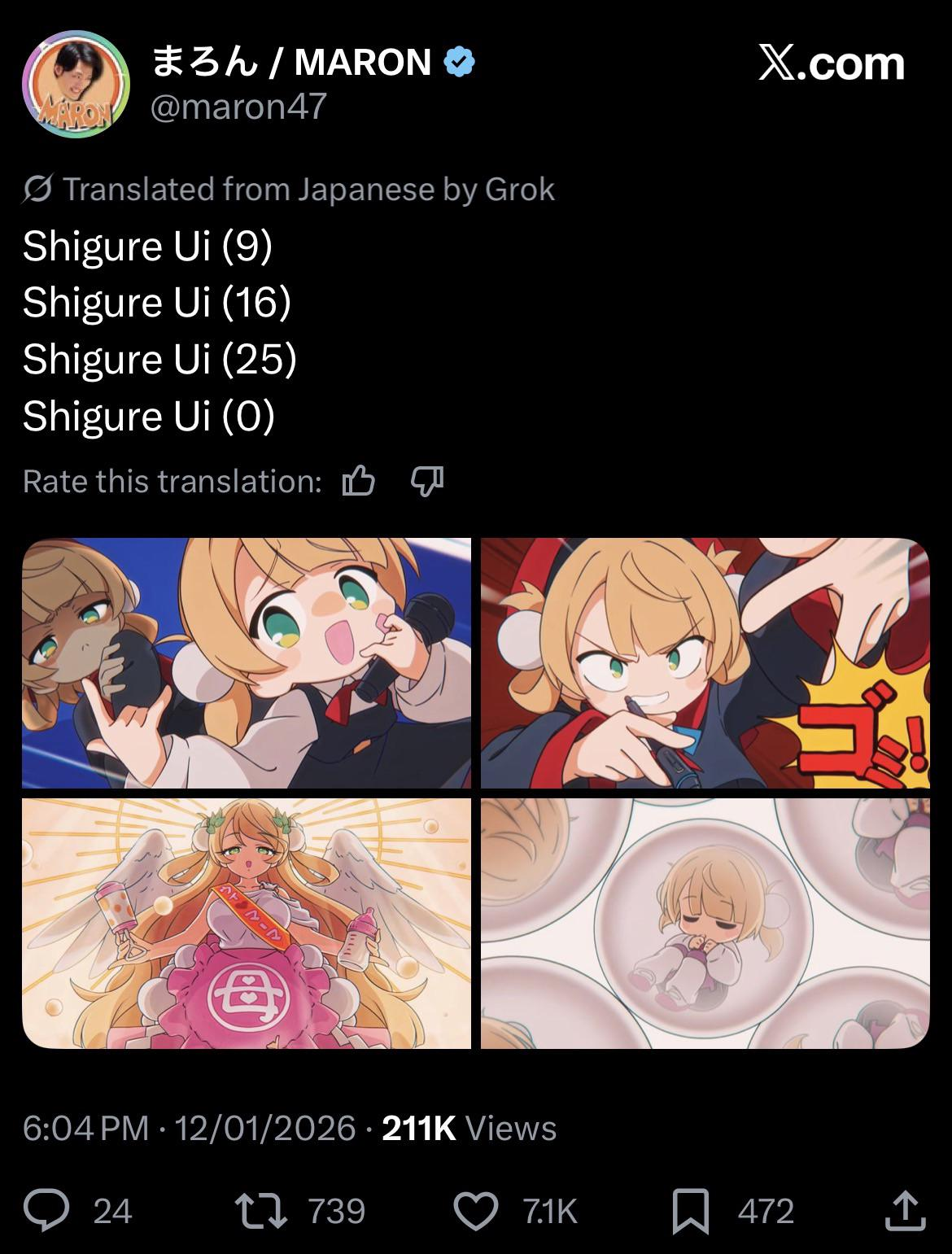Tap the repost arrows icon
The width and height of the screenshot is (952, 1254).
260,1210
